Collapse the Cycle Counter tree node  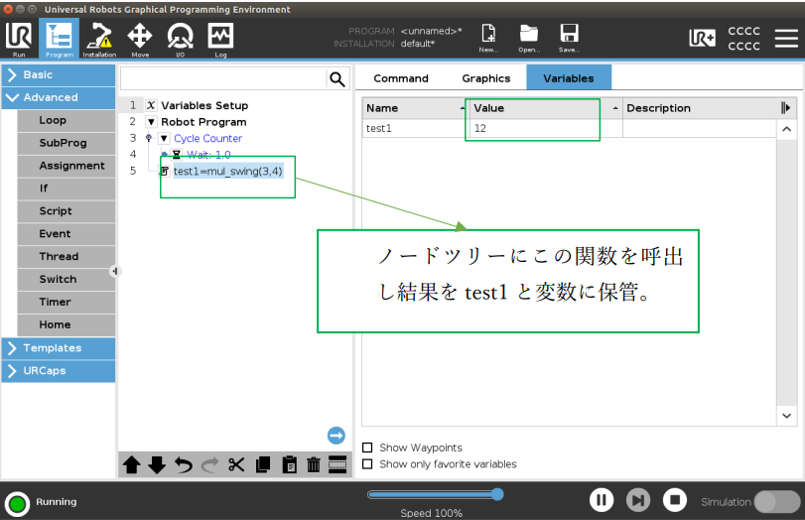pos(164,139)
